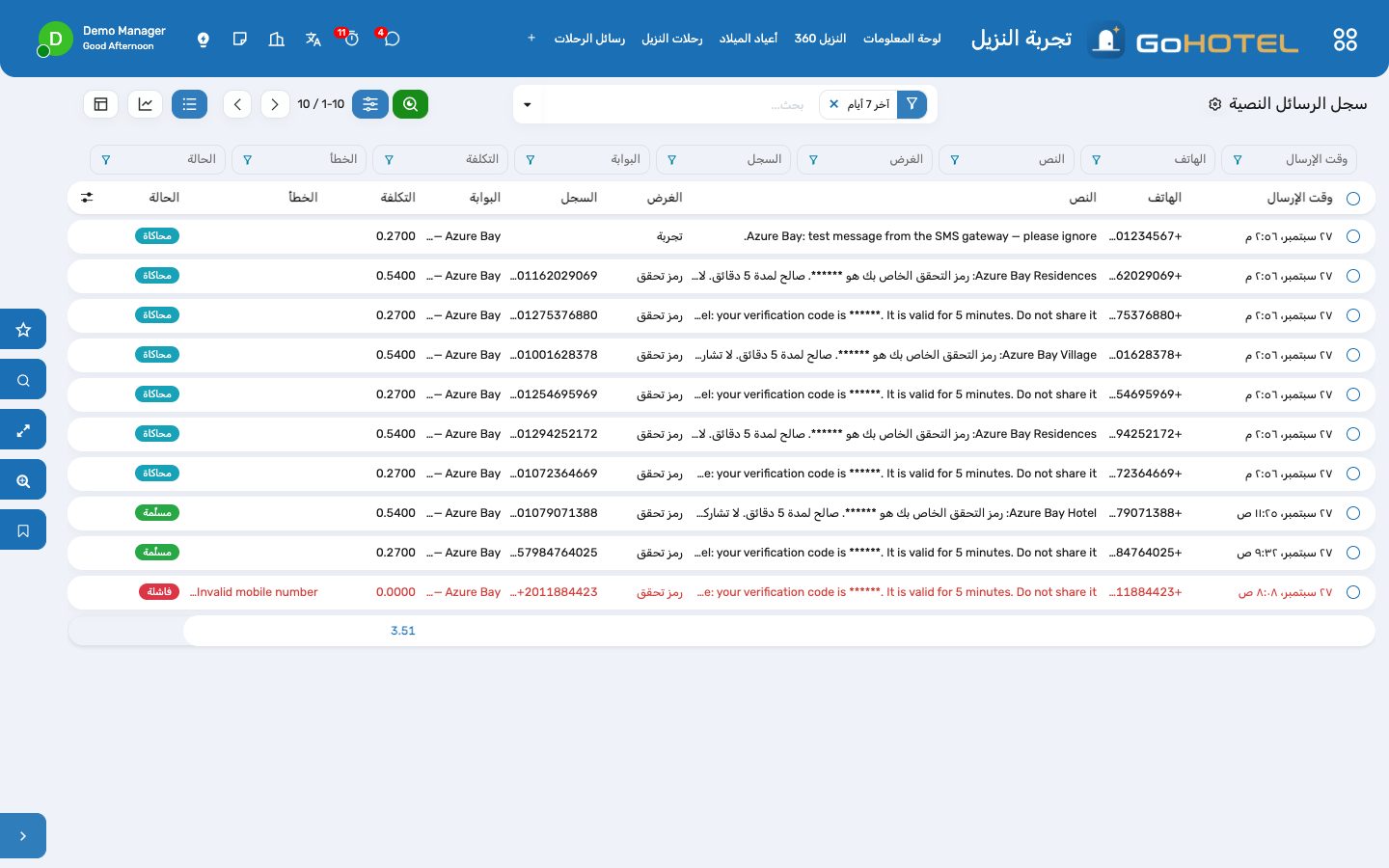Open the لوحة المعلومات menu tab
Image resolution: width=1389 pixels, height=868 pixels.
tap(902, 39)
